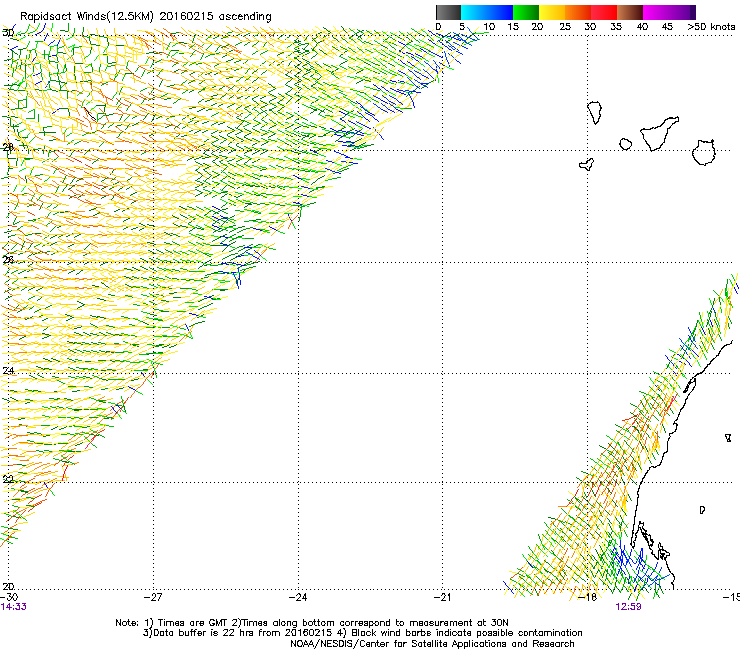Image resolution: width=740 pixels, height=650 pixels.
Task: Click the '>50 knots' legend label
Action: [711, 27]
